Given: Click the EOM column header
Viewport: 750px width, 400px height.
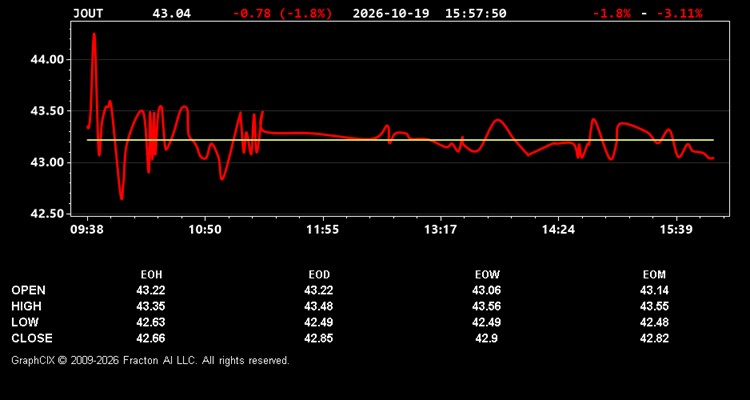Looking at the screenshot, I should pos(654,275).
